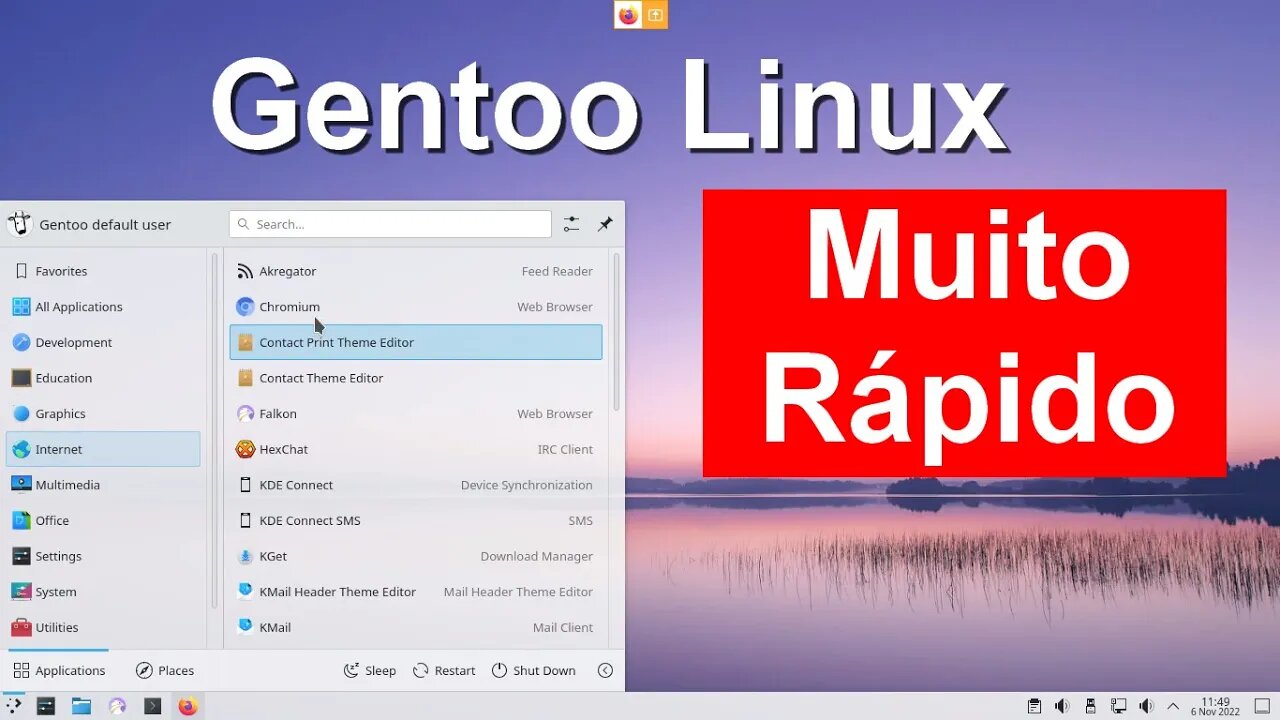The image size is (1280, 720).
Task: Expand more power options arrow
Action: tap(605, 671)
